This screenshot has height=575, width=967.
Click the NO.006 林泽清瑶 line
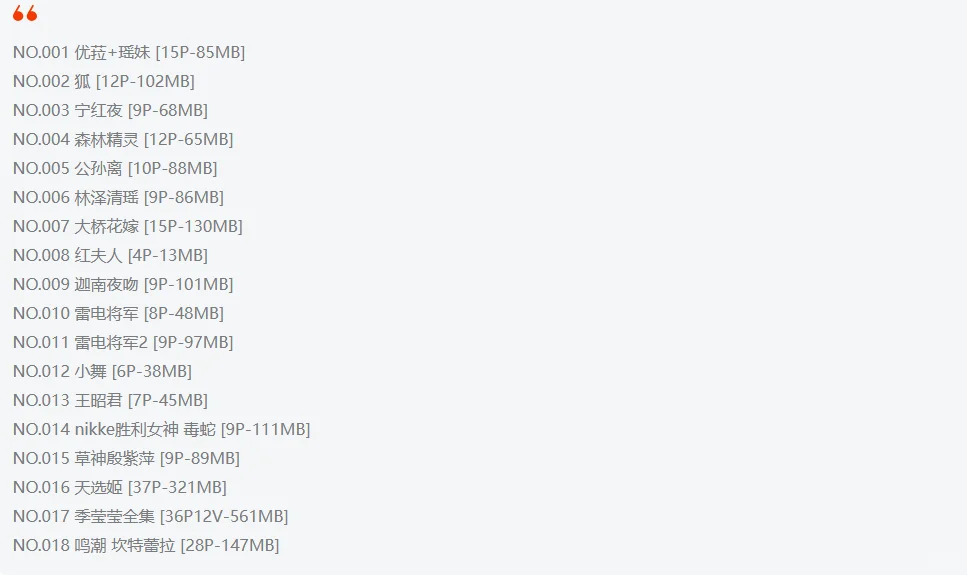[118, 197]
